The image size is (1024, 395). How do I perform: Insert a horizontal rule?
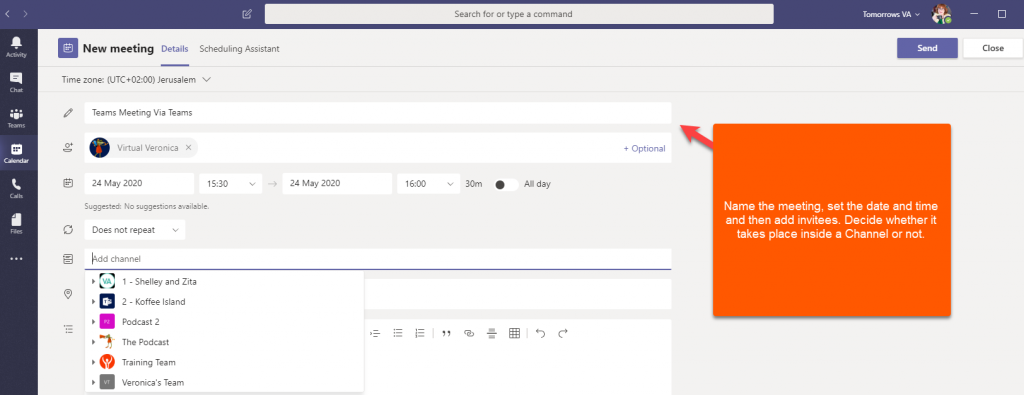click(491, 334)
